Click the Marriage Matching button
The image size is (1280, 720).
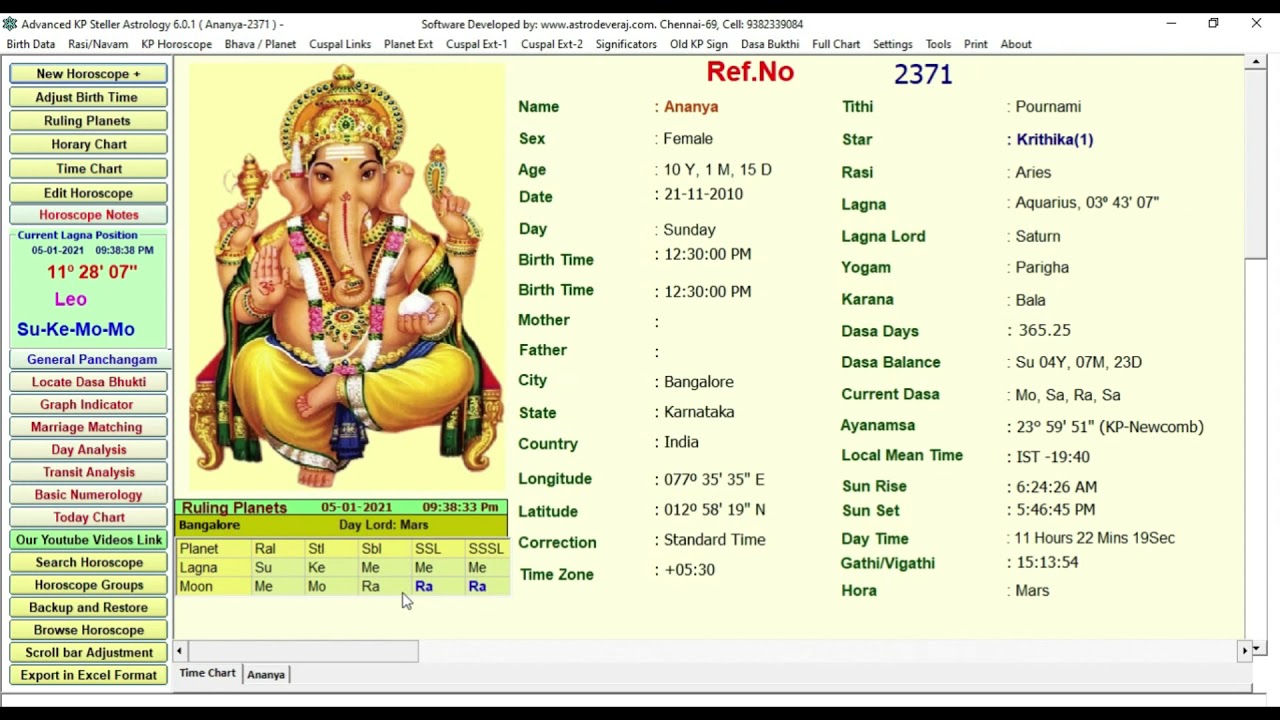pyautogui.click(x=87, y=427)
